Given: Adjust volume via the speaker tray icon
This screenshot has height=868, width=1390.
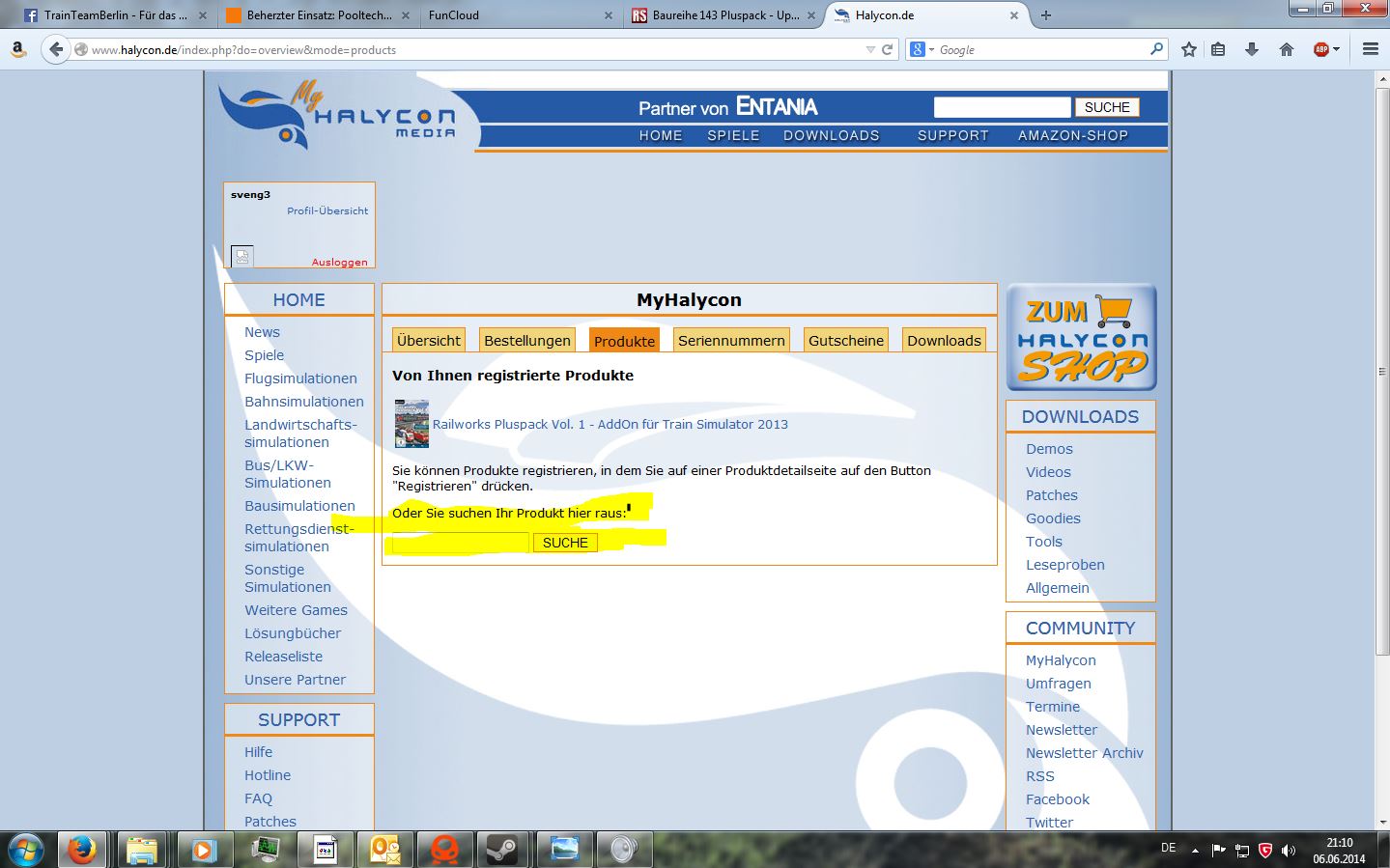Looking at the screenshot, I should tap(1288, 851).
